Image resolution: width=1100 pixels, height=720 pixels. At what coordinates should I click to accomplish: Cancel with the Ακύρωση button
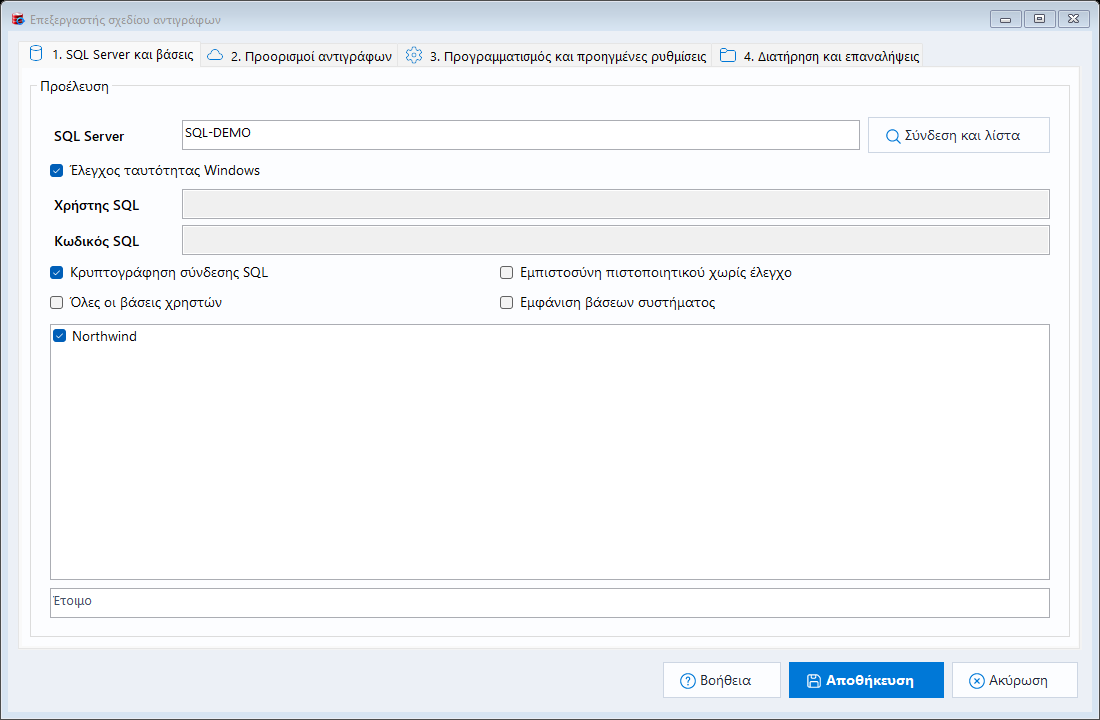pos(1015,680)
